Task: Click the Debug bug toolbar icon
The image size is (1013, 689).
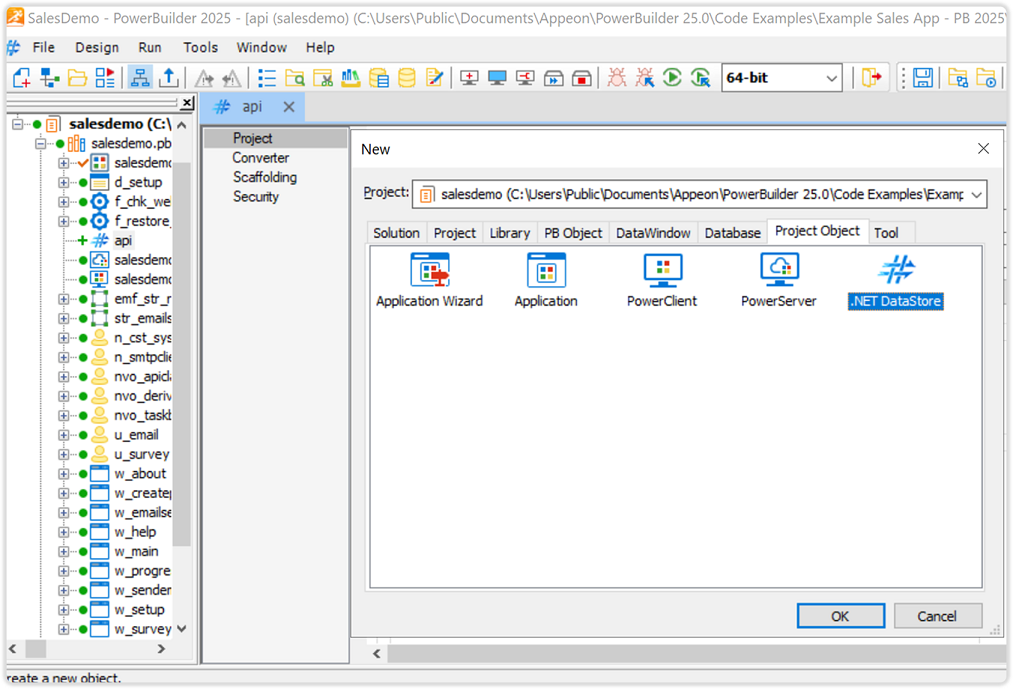Action: click(x=616, y=78)
